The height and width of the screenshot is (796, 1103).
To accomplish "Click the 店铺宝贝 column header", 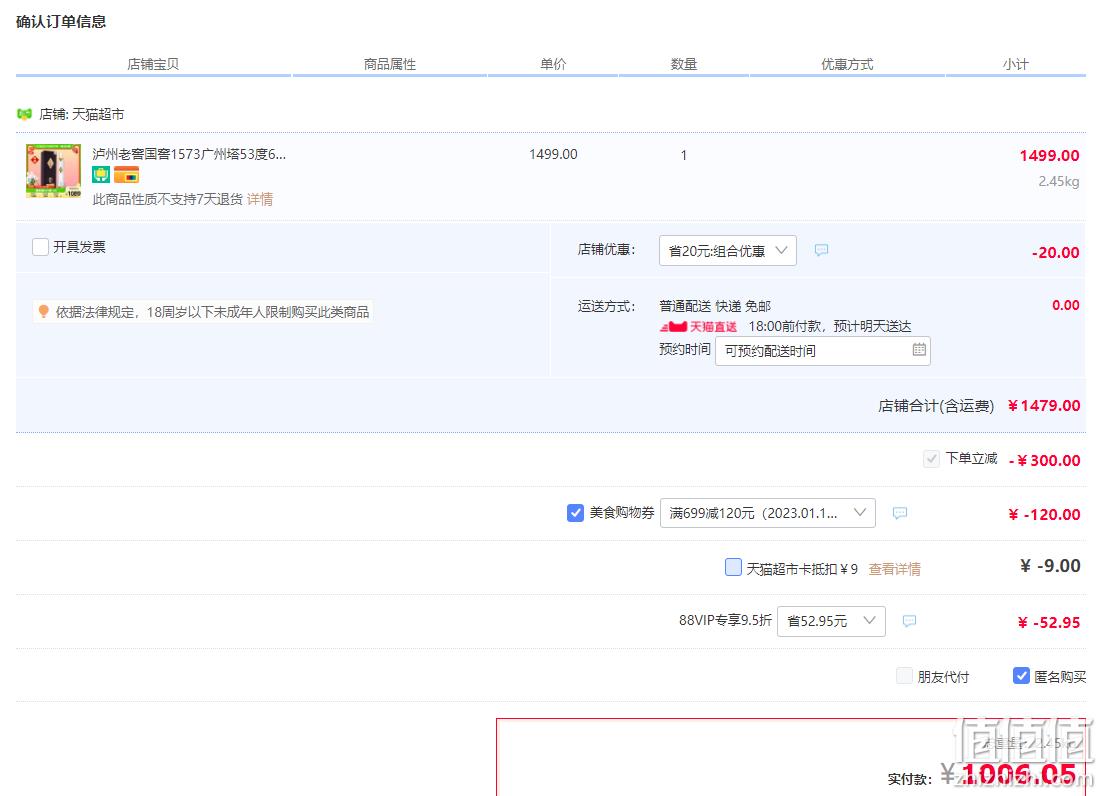I will tap(153, 64).
